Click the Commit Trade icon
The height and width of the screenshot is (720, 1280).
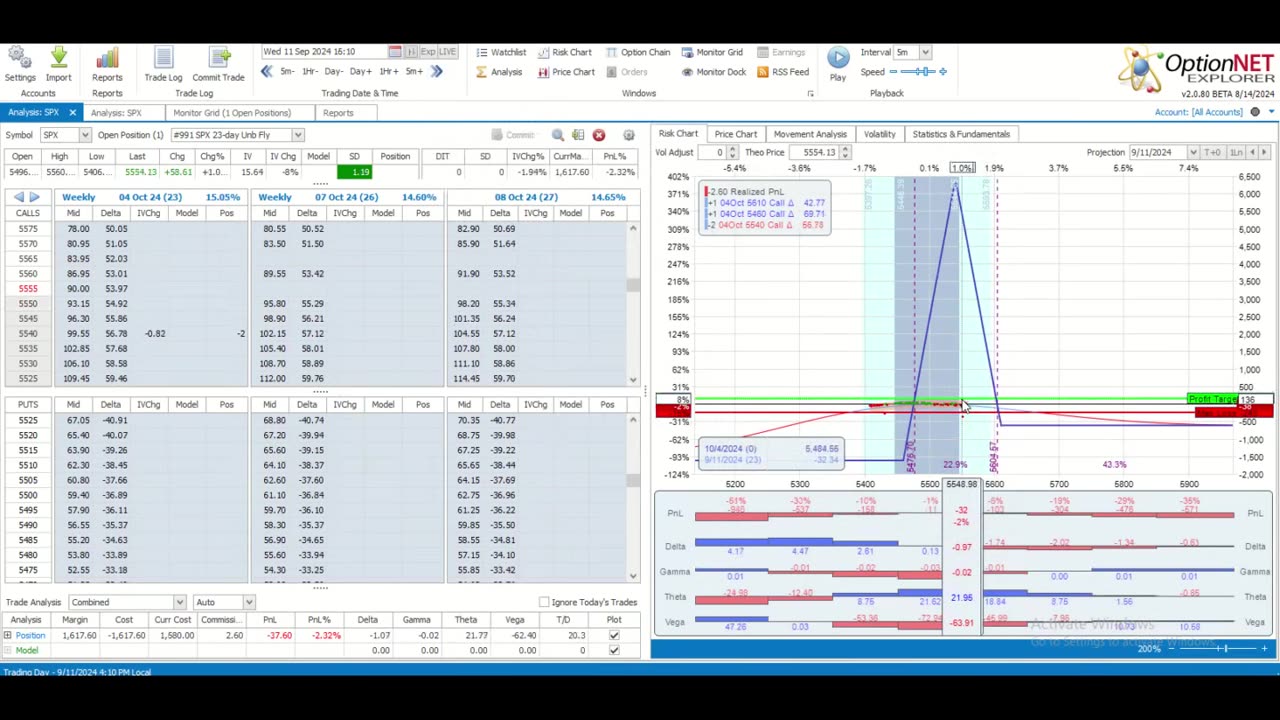218,64
